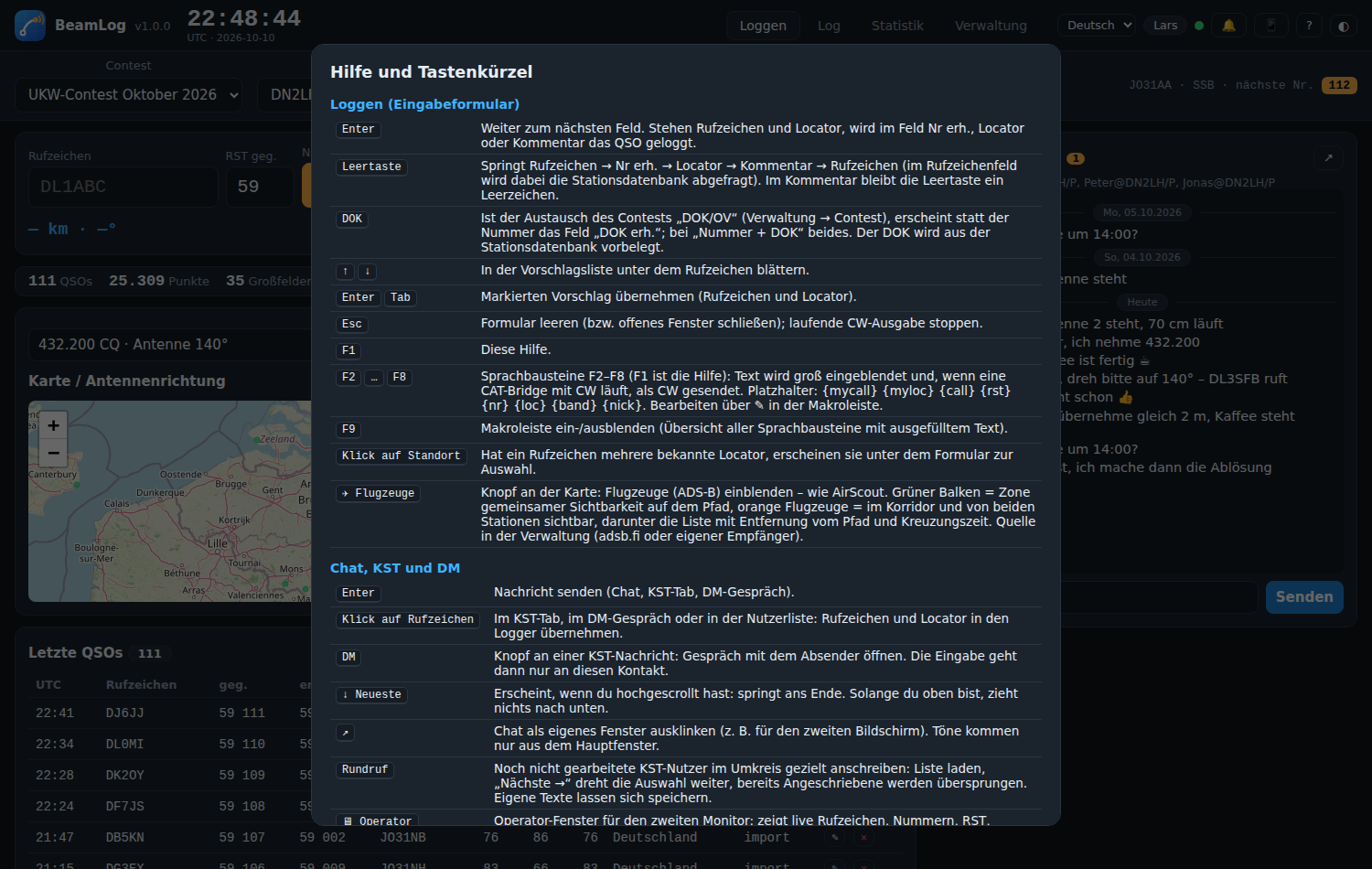The height and width of the screenshot is (869, 1372).
Task: Click the '25.309 Punkte' score statistic
Action: click(x=159, y=281)
